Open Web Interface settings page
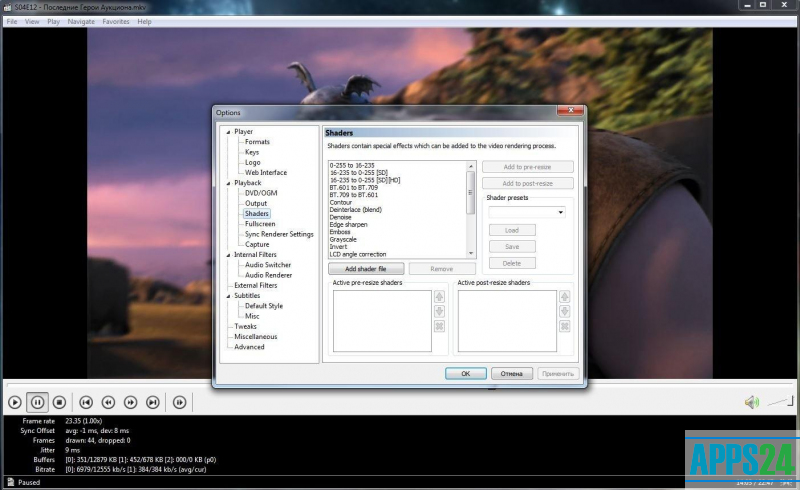The width and height of the screenshot is (800, 490). click(266, 173)
